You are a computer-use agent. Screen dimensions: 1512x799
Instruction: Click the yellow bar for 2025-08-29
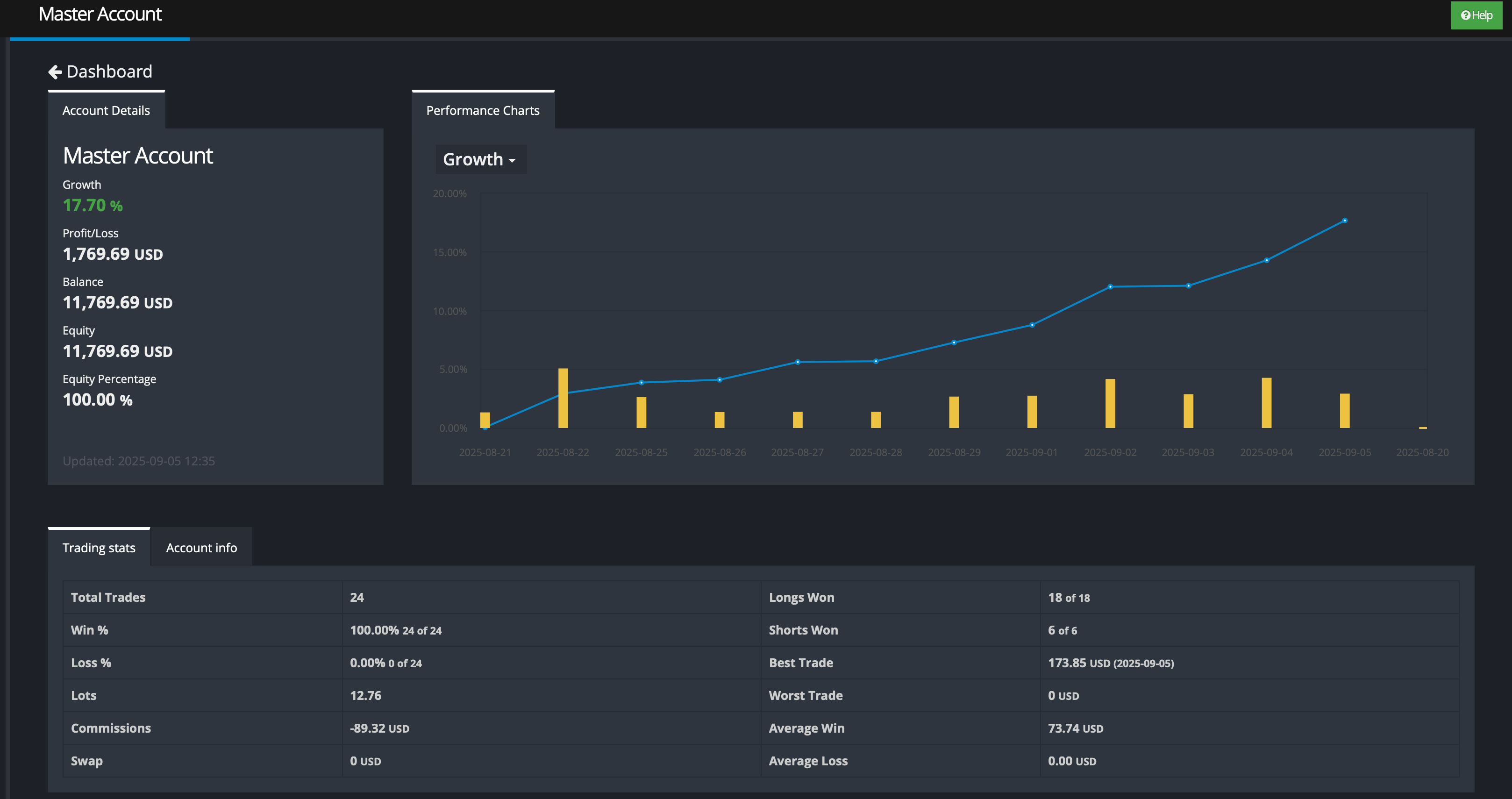[954, 412]
